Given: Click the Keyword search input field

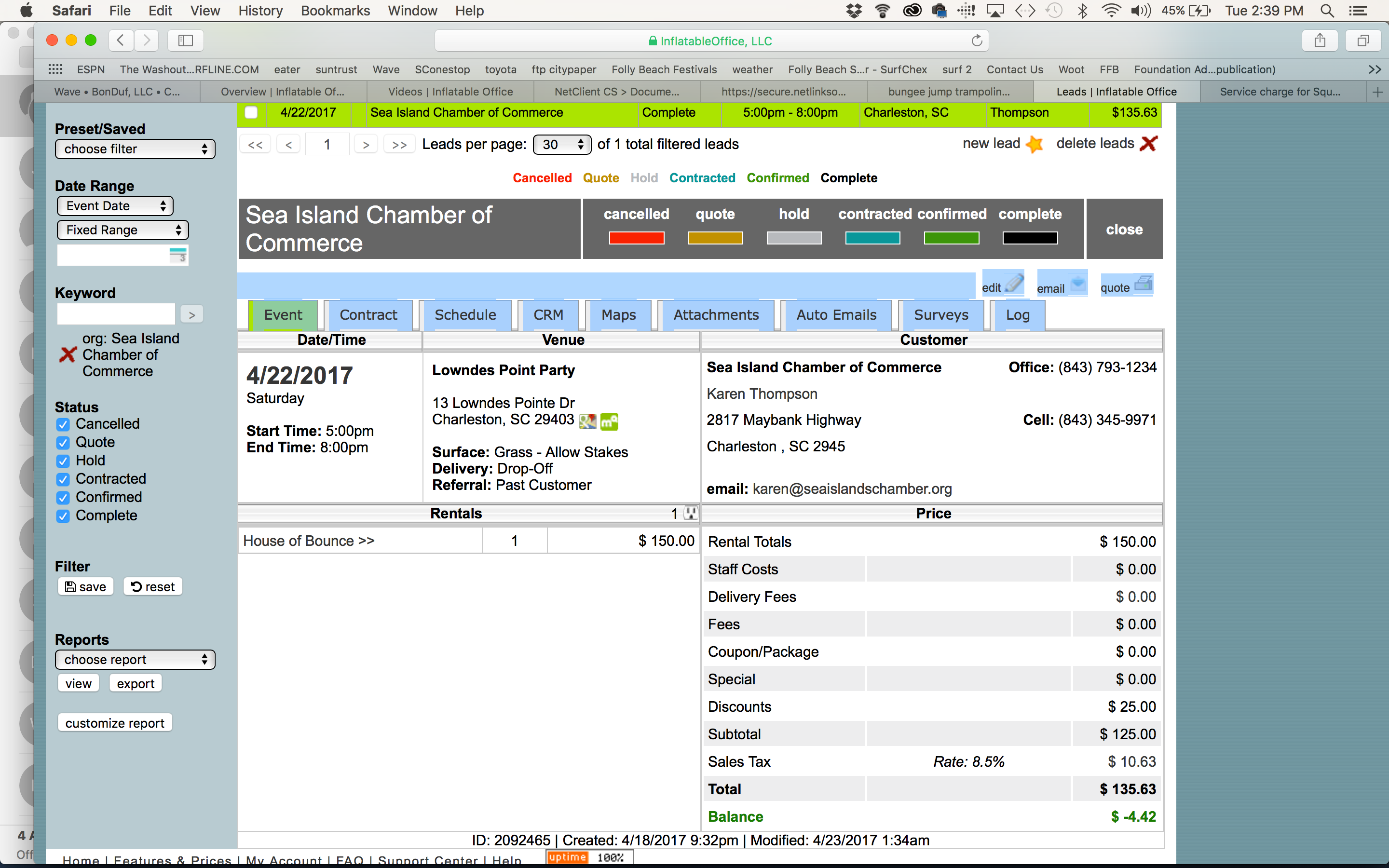Looking at the screenshot, I should click(116, 314).
